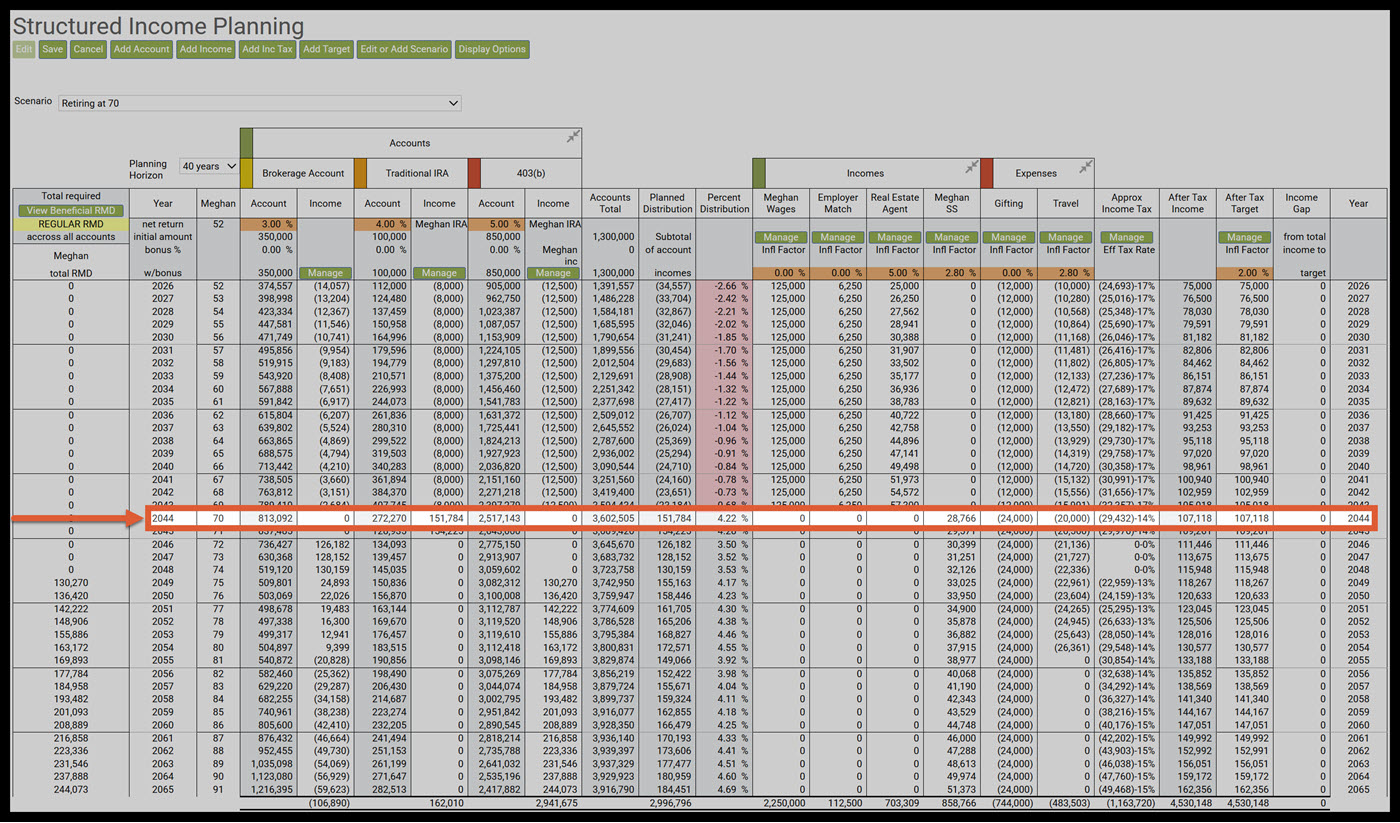This screenshot has height=823, width=1400.
Task: Open Edit or Add Scenario
Action: (404, 49)
